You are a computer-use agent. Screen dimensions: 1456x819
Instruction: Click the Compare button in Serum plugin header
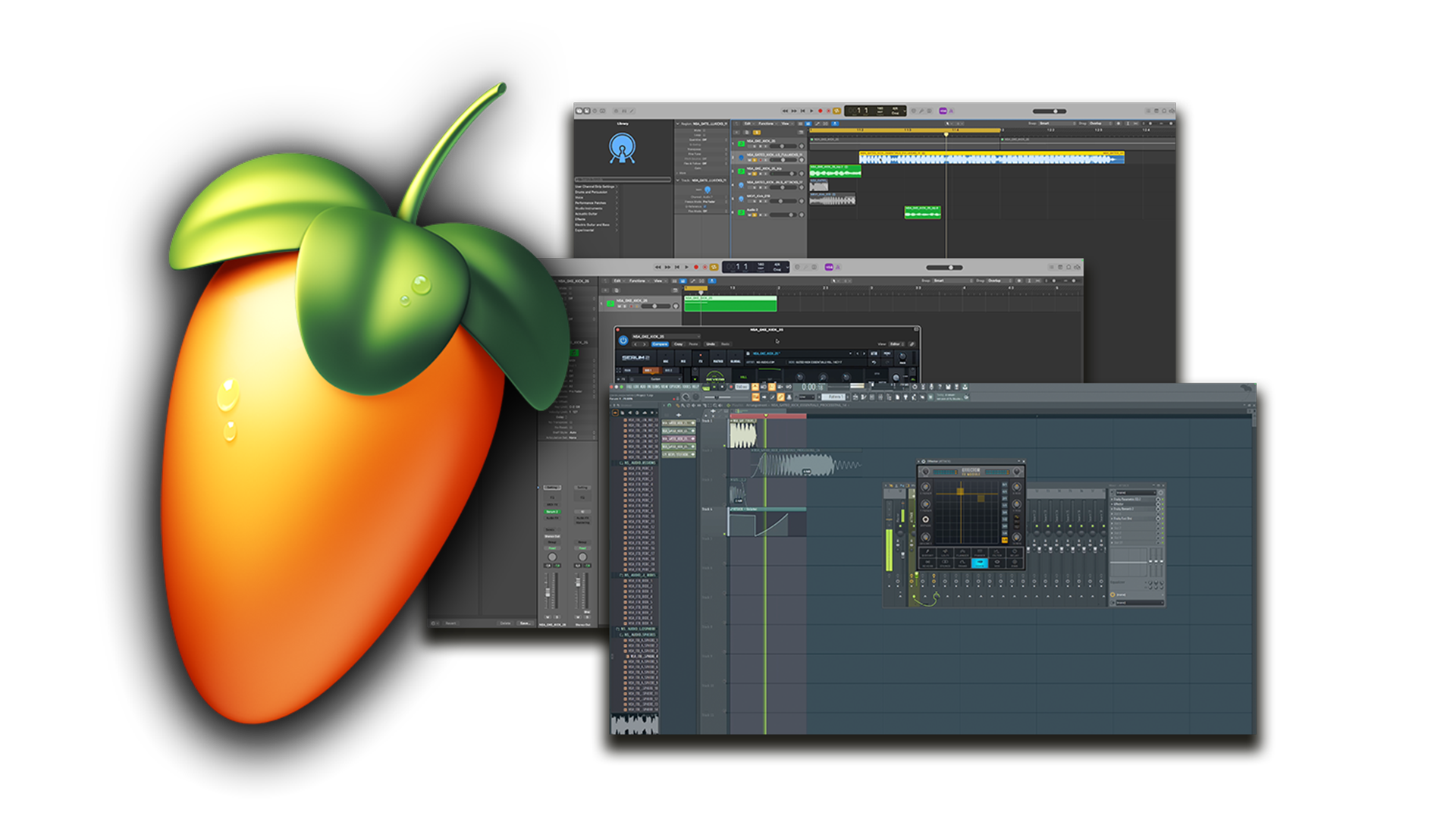660,344
